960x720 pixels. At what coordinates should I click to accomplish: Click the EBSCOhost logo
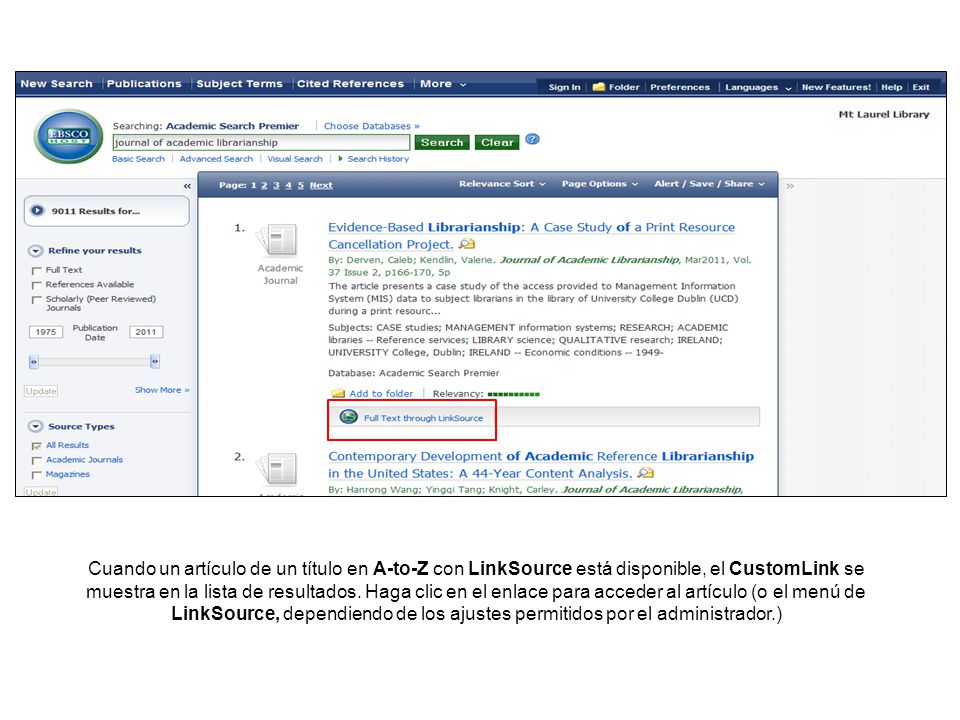[x=69, y=136]
